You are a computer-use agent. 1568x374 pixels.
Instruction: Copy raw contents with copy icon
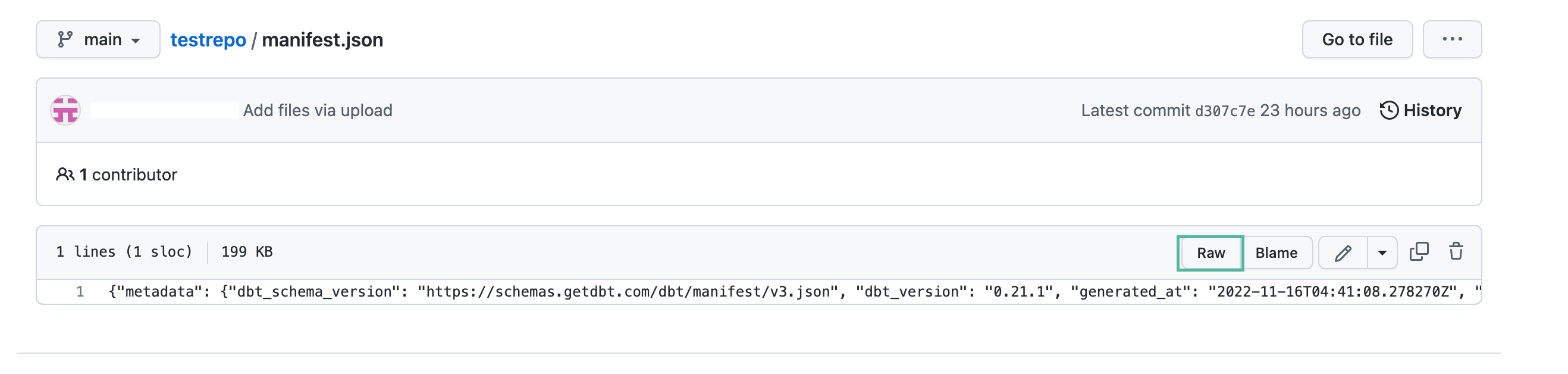1419,251
